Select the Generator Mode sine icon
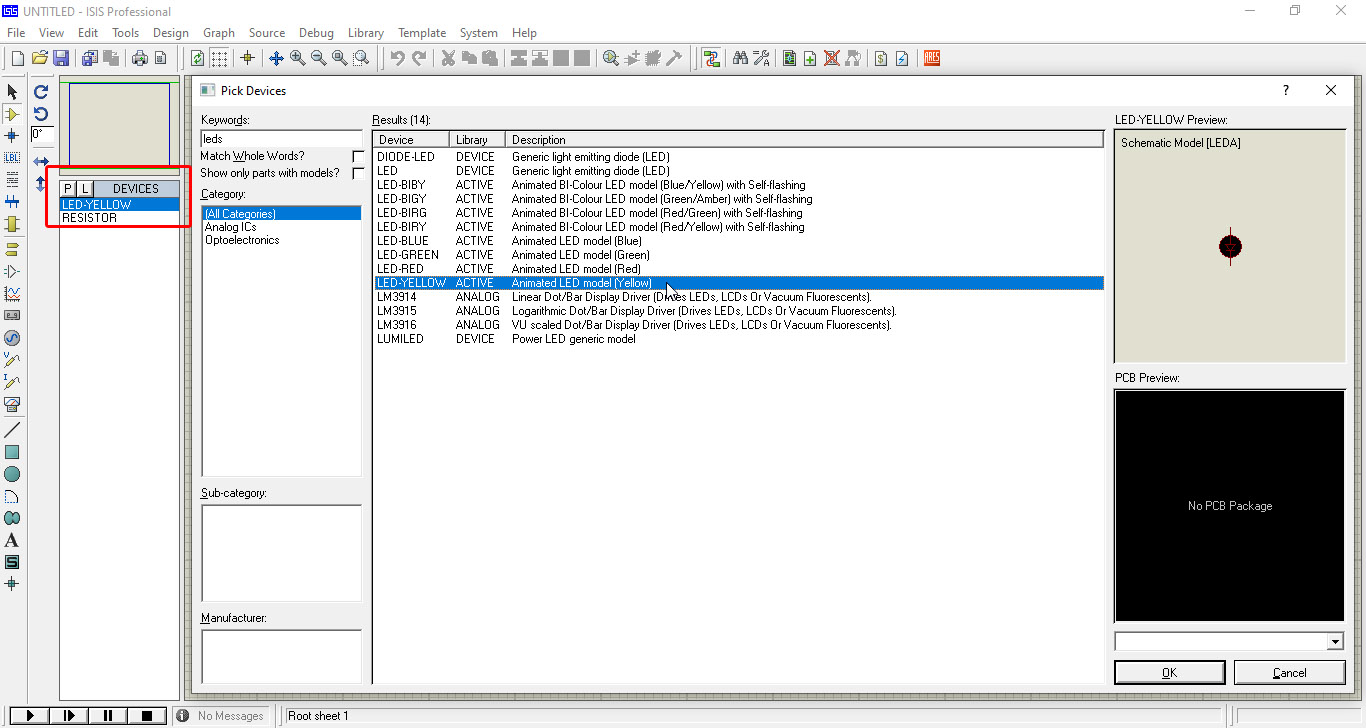This screenshot has width=1366, height=728. [12, 338]
